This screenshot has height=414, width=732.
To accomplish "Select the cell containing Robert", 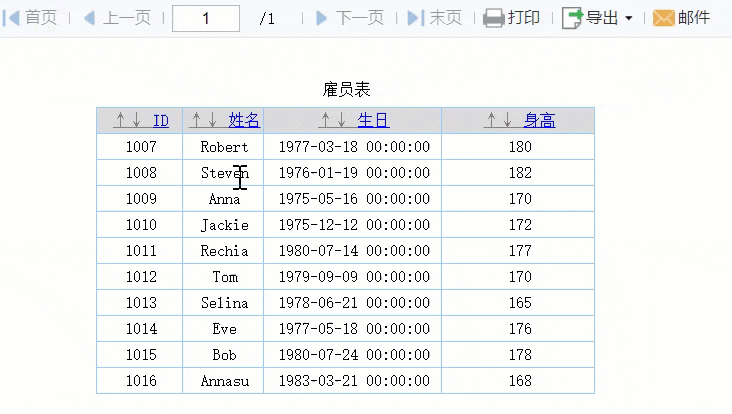I will click(x=224, y=147).
